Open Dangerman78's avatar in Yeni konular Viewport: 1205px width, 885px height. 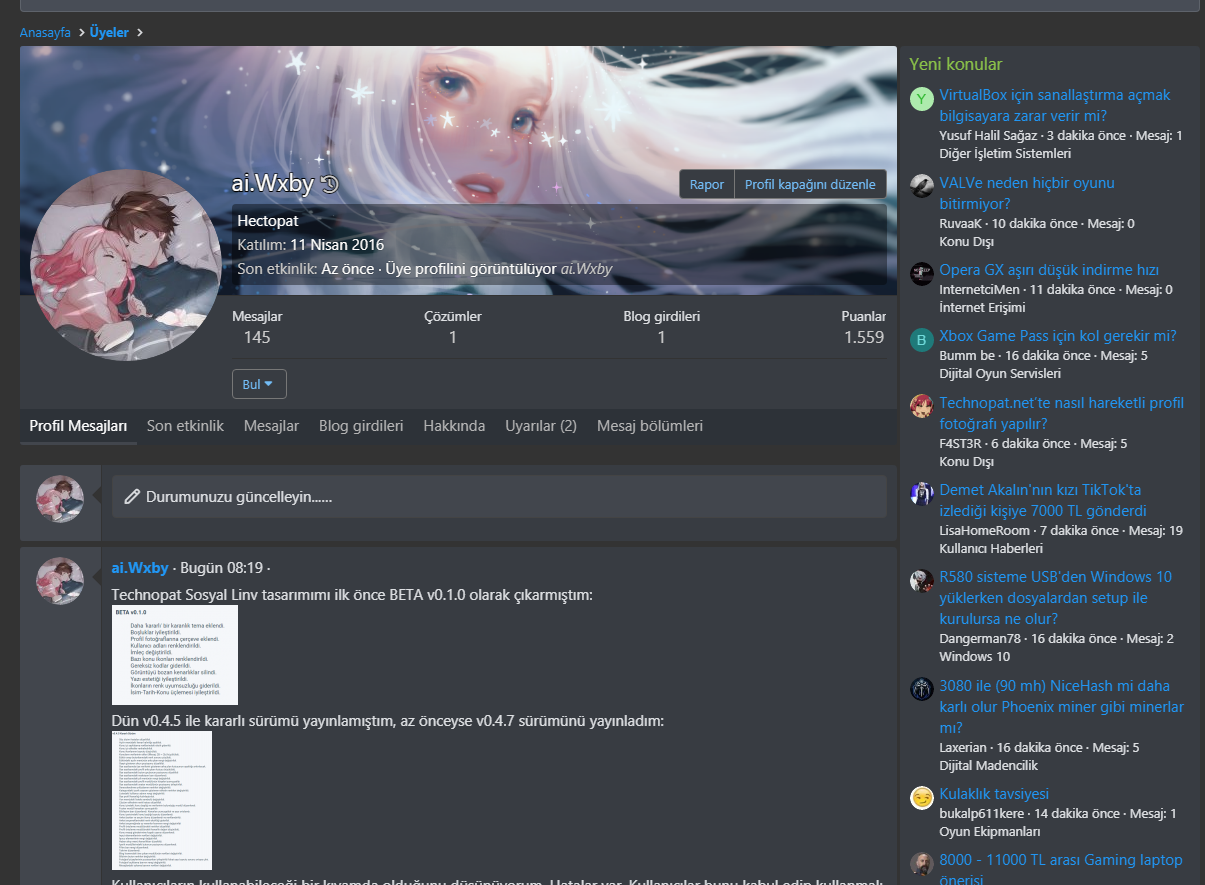click(922, 581)
